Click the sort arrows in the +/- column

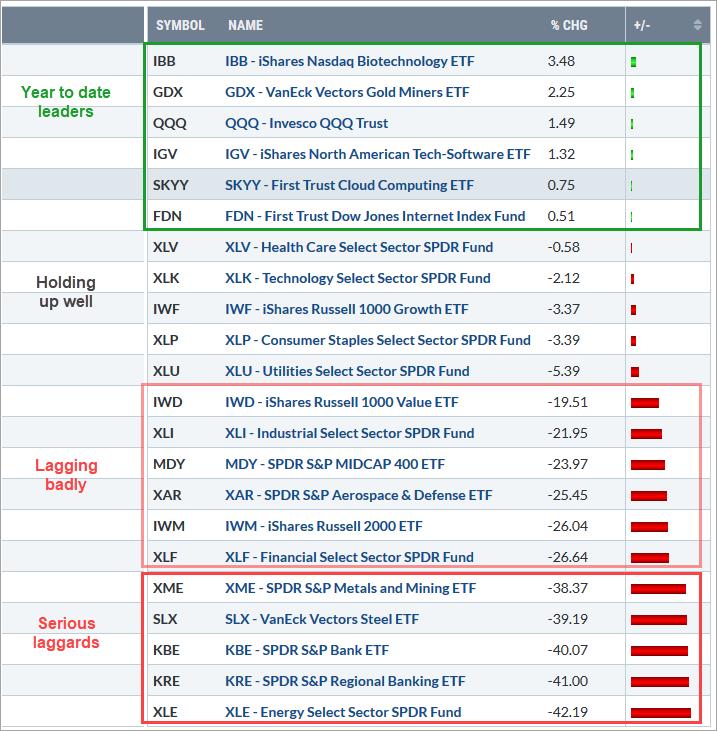[697, 25]
